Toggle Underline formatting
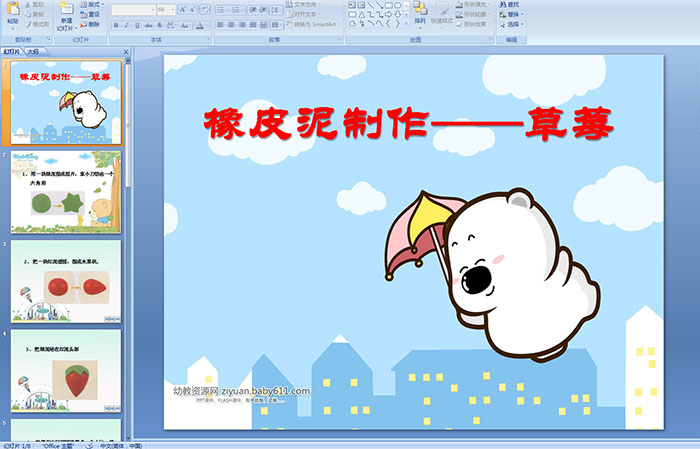700x449 pixels. (137, 25)
